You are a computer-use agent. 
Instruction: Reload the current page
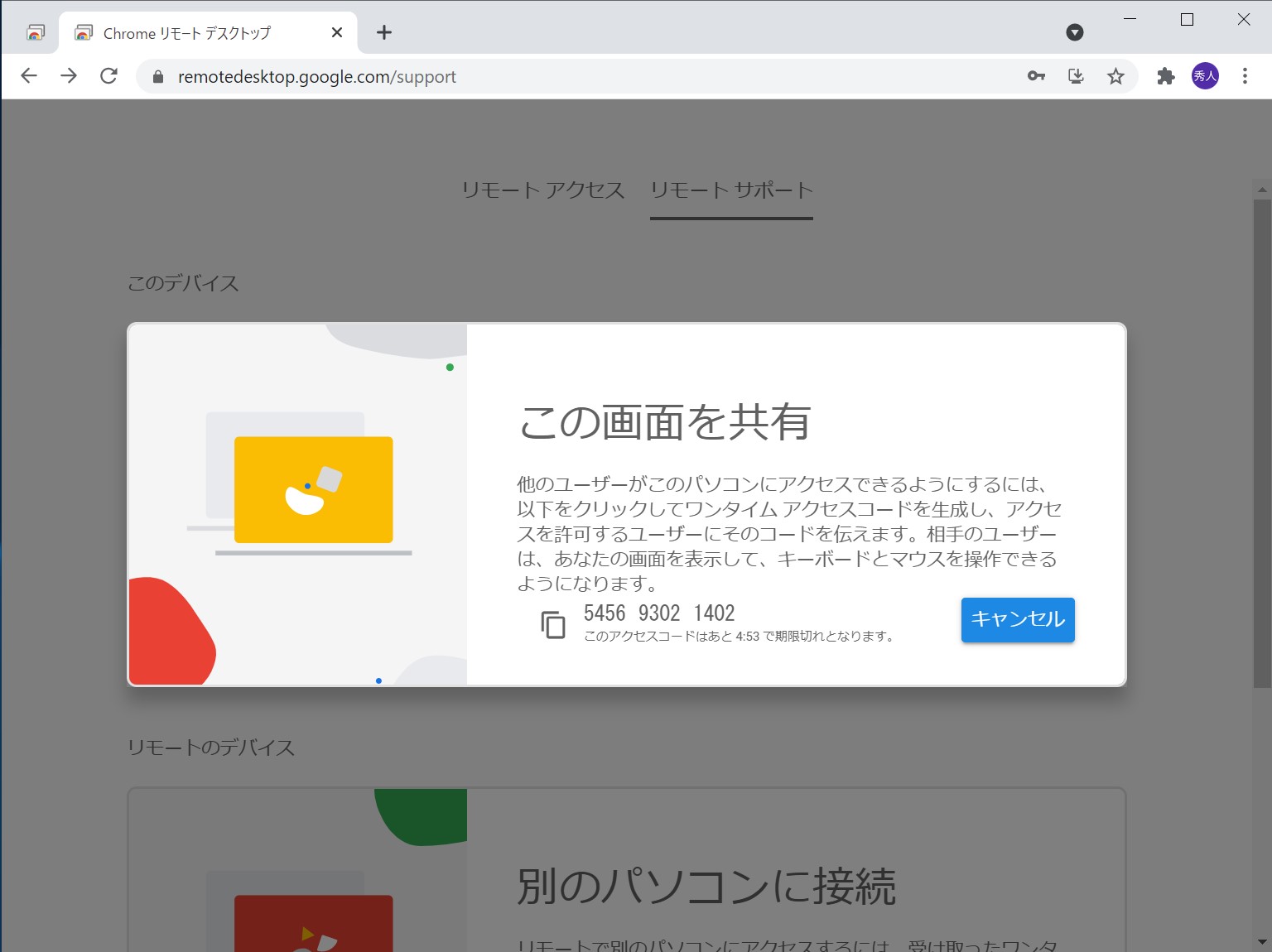pyautogui.click(x=109, y=76)
